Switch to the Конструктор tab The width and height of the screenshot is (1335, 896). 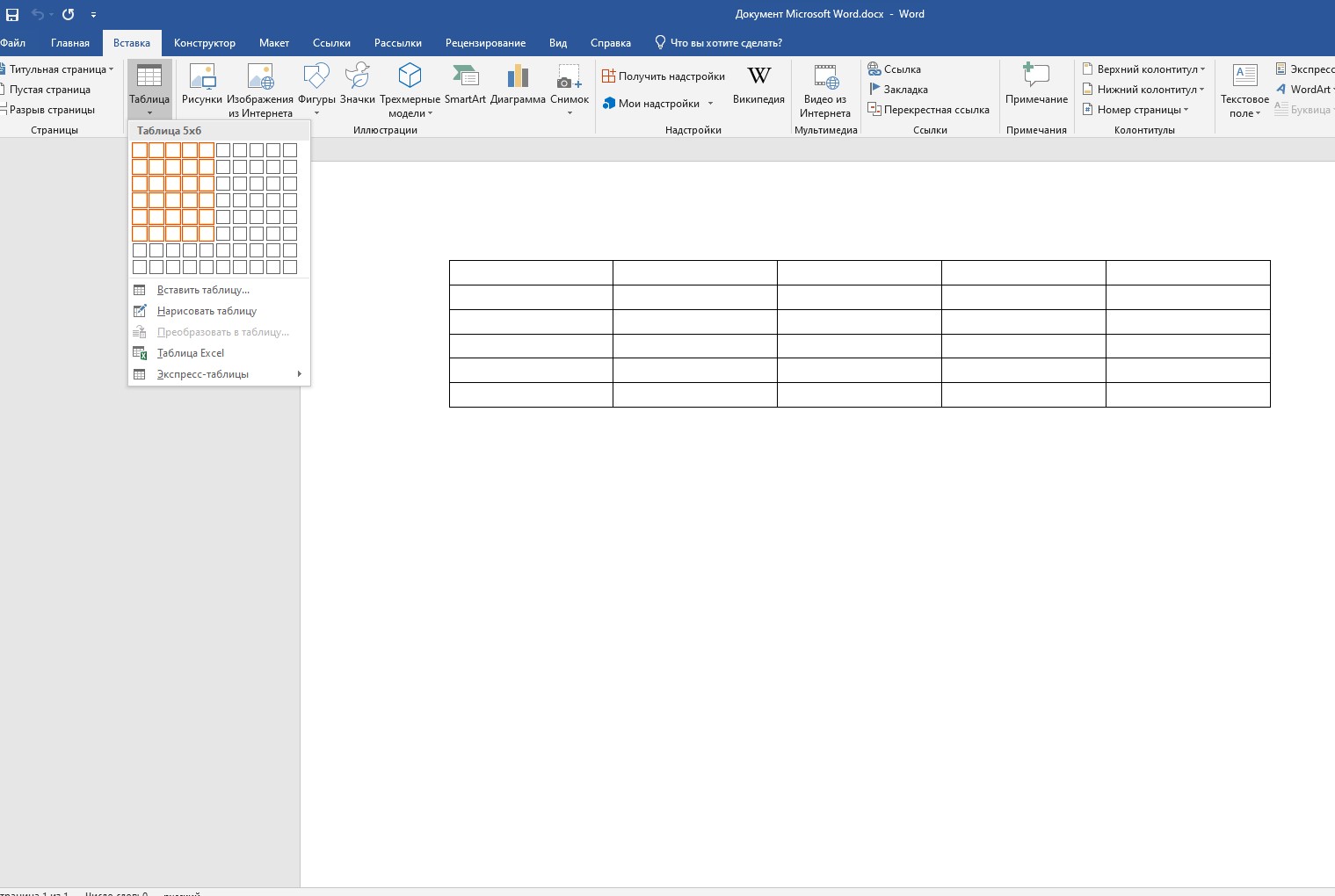[205, 43]
